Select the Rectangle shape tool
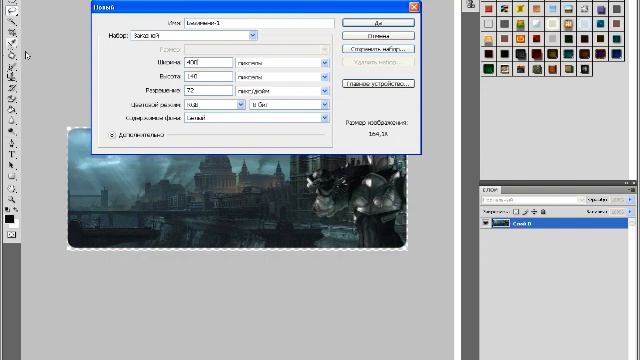The height and width of the screenshot is (360, 640). click(x=11, y=176)
